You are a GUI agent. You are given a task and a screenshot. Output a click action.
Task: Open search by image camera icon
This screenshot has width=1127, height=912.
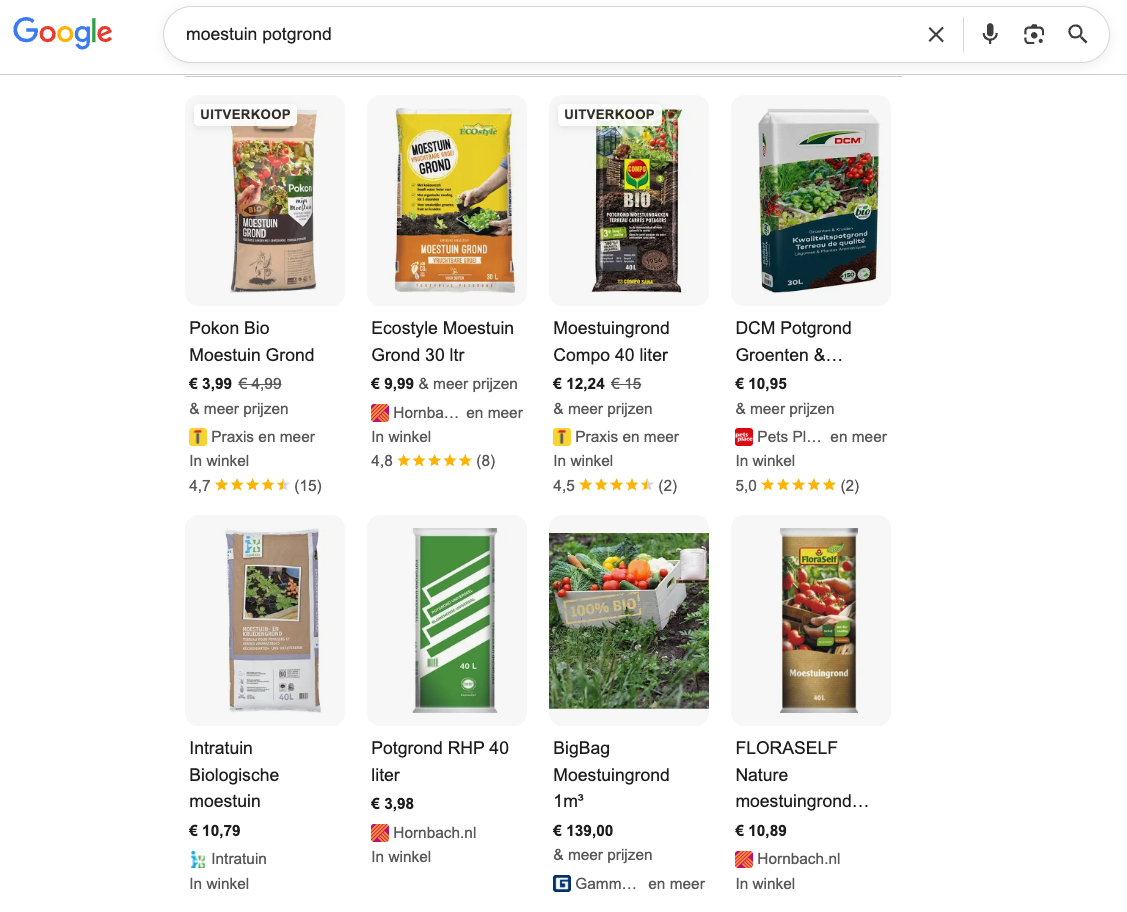(1034, 35)
